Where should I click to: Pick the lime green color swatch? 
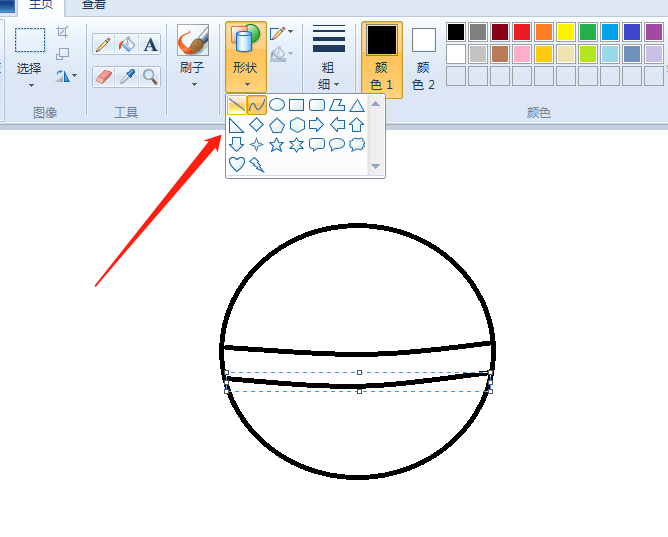pyautogui.click(x=588, y=54)
